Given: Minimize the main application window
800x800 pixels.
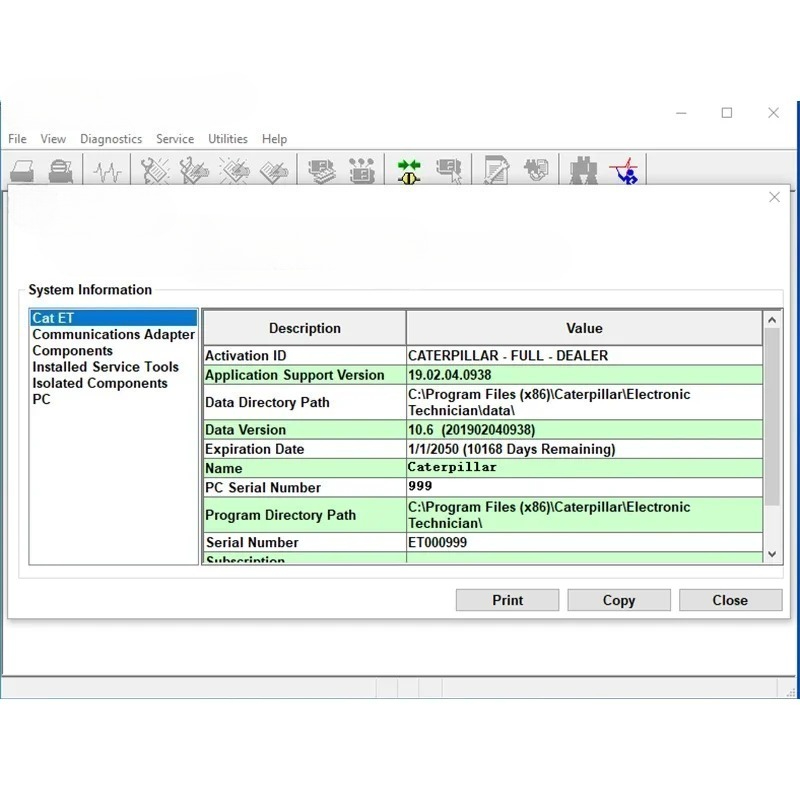Looking at the screenshot, I should pyautogui.click(x=681, y=113).
